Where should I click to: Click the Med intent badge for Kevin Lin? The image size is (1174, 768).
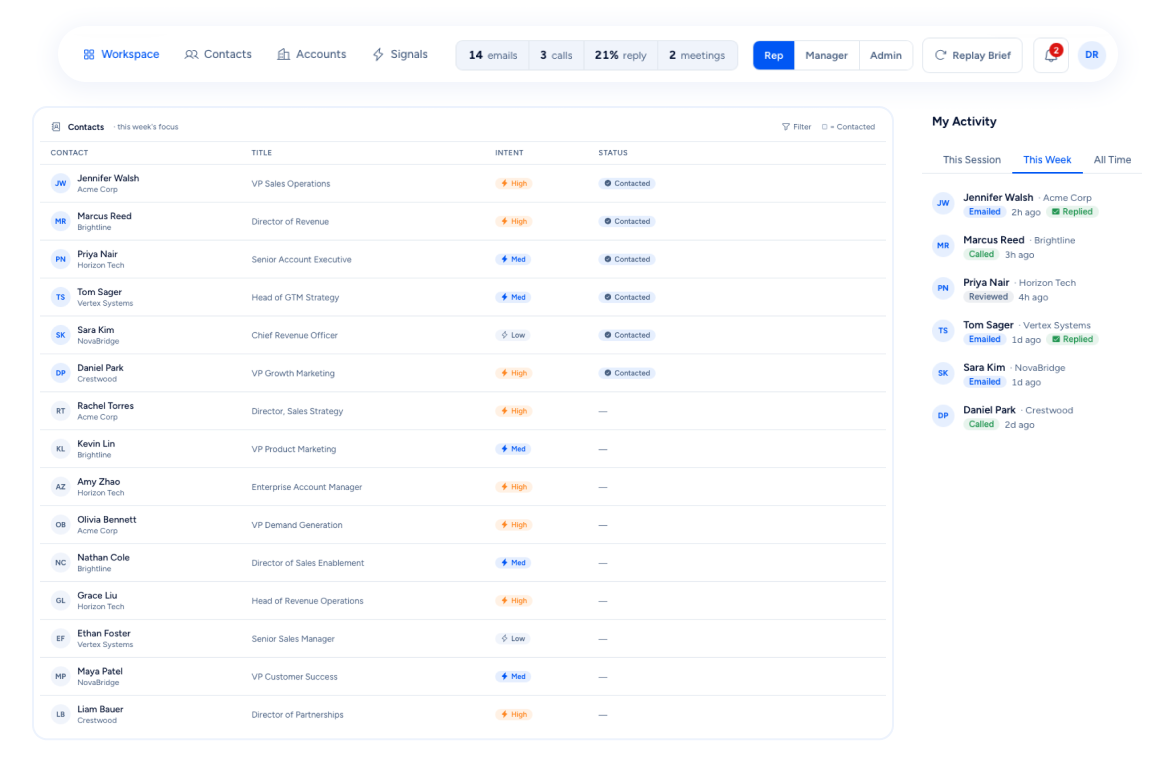513,449
